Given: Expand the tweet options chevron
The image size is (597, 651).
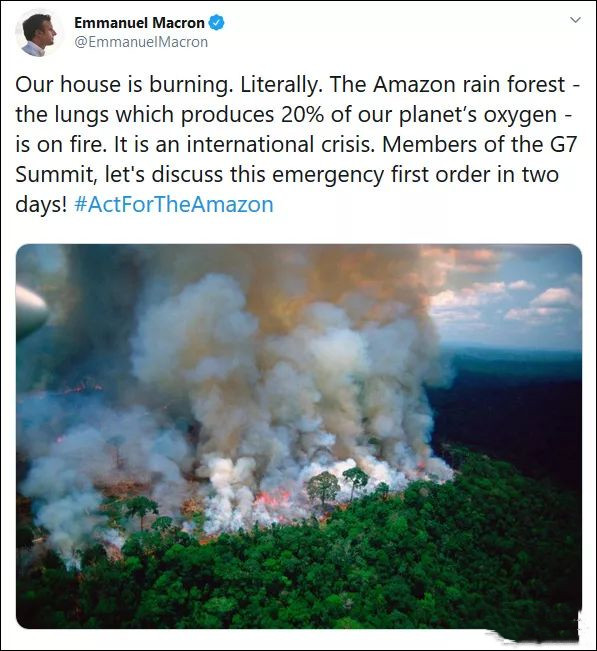Looking at the screenshot, I should [x=575, y=20].
